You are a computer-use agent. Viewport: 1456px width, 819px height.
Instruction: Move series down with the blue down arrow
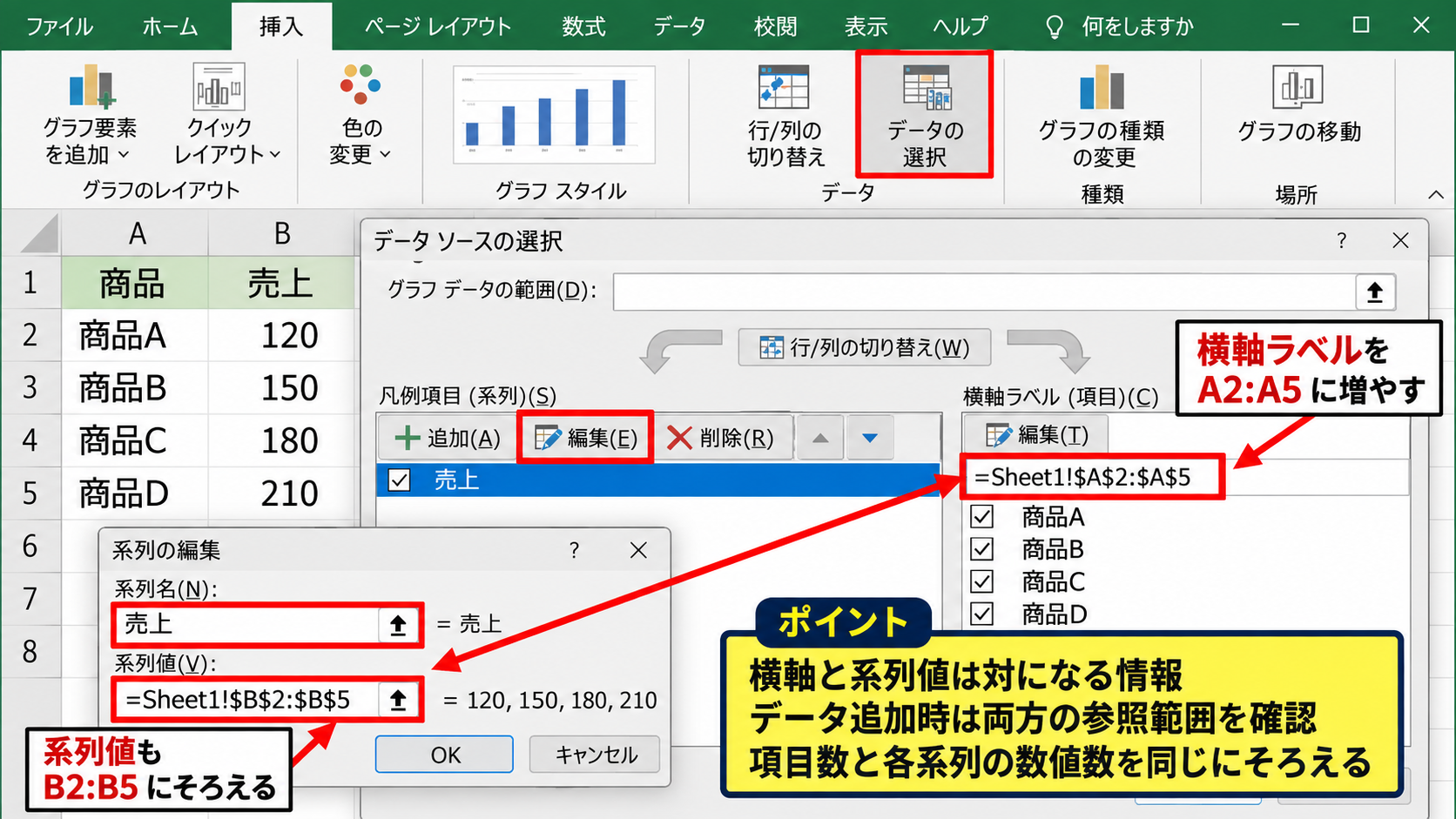point(869,438)
